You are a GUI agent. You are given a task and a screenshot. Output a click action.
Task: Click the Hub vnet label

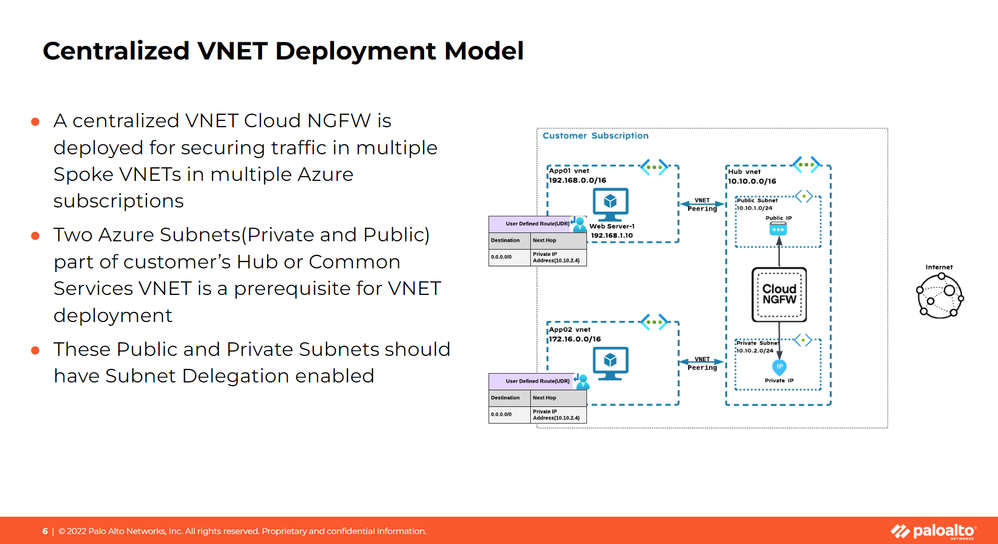pos(744,172)
